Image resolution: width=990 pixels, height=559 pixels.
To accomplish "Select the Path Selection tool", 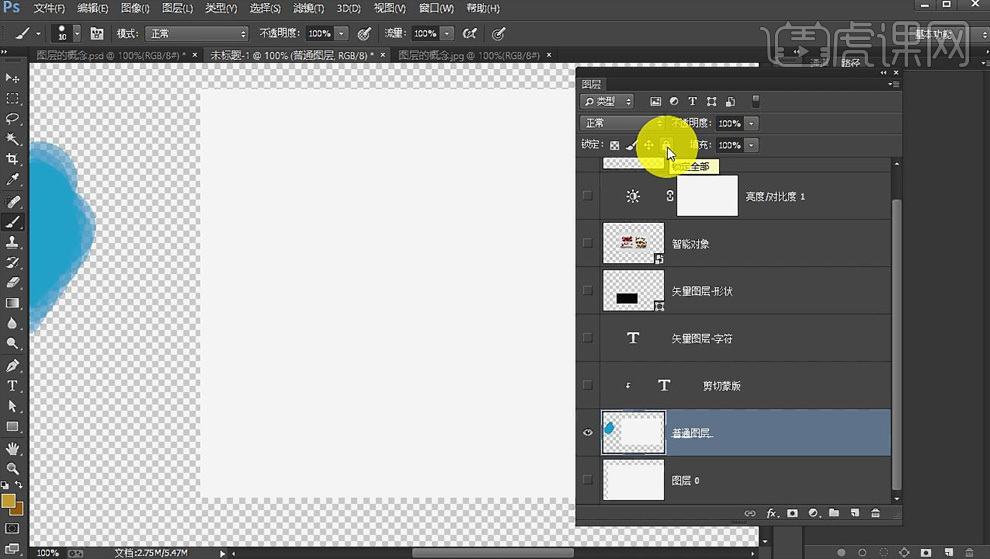I will (x=12, y=406).
